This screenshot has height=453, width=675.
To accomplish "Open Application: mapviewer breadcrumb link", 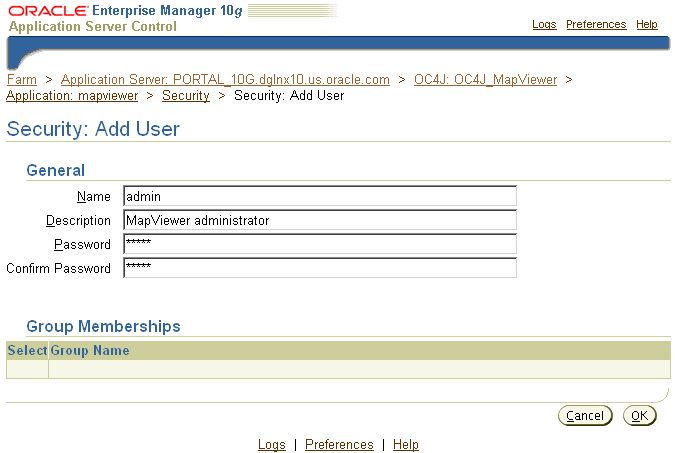I will [x=72, y=96].
